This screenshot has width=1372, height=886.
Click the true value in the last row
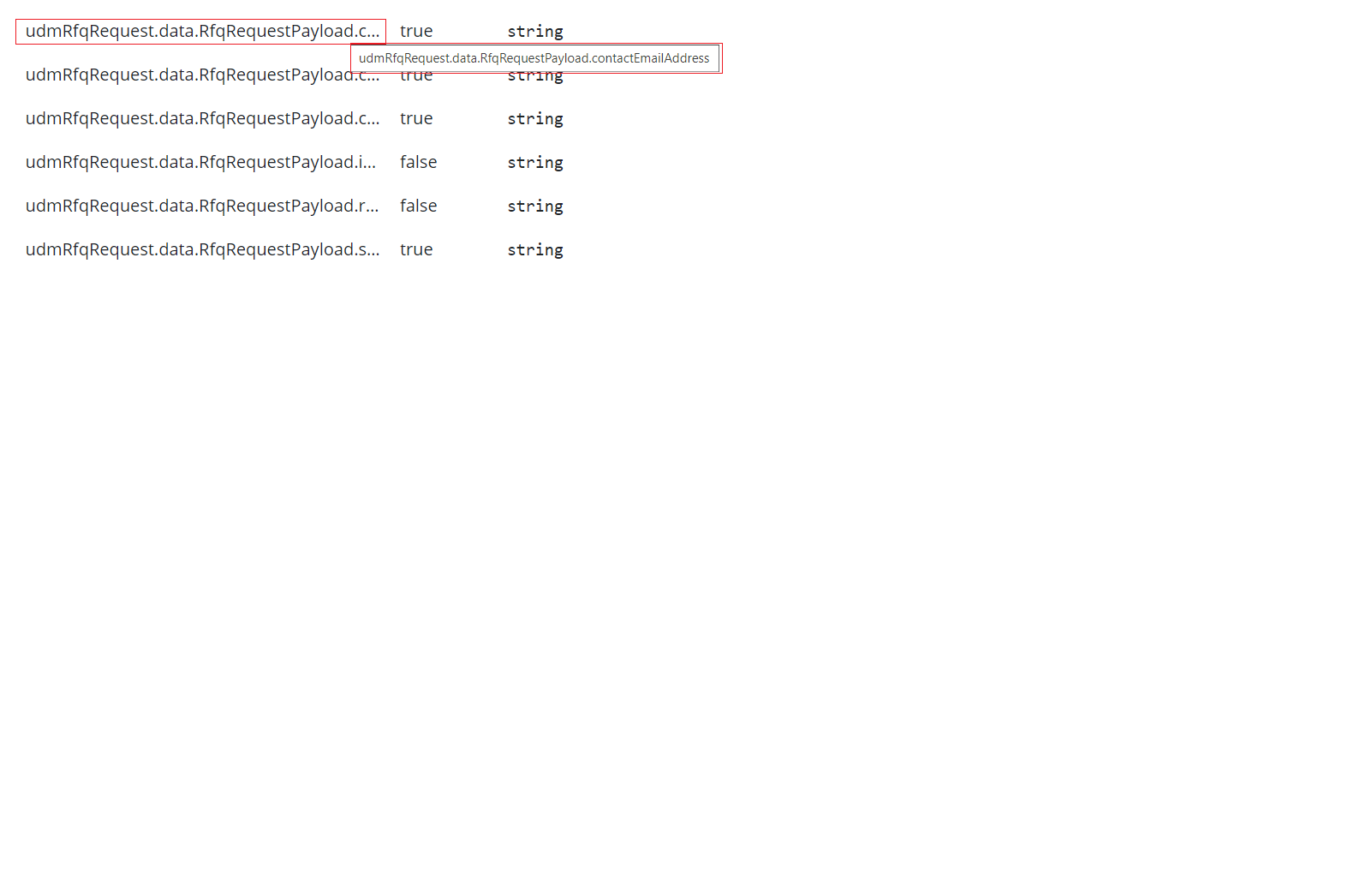[416, 249]
